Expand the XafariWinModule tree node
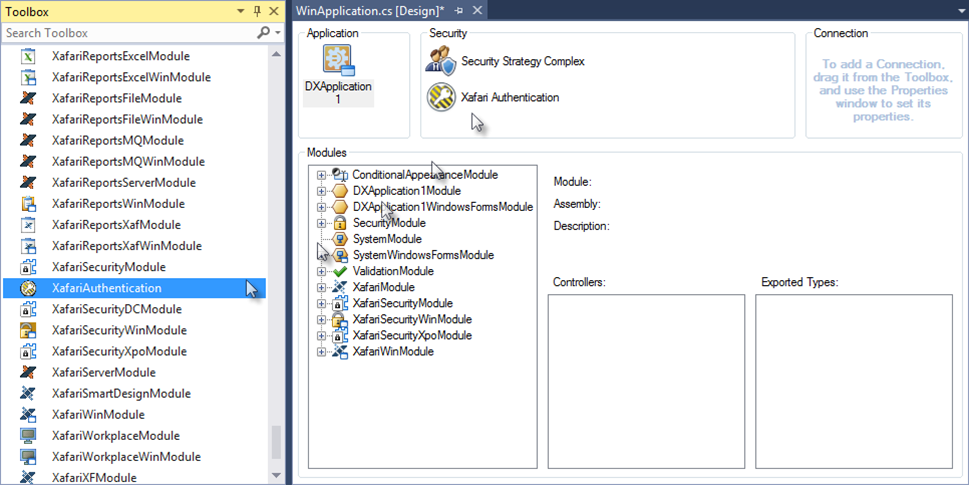Viewport: 969px width, 485px height. tap(321, 352)
